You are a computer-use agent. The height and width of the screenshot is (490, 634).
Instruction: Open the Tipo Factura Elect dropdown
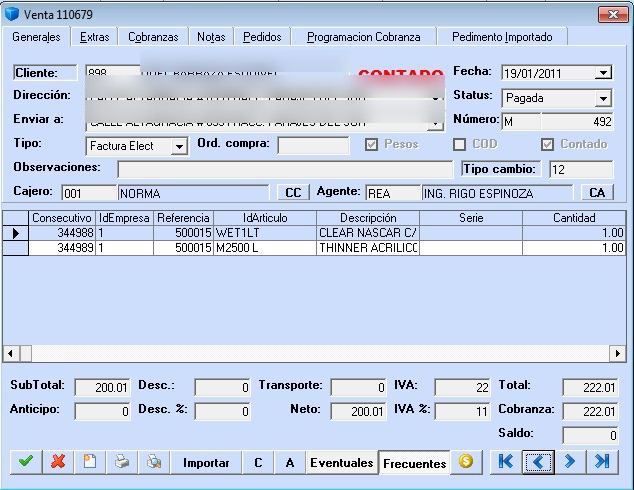tap(178, 146)
